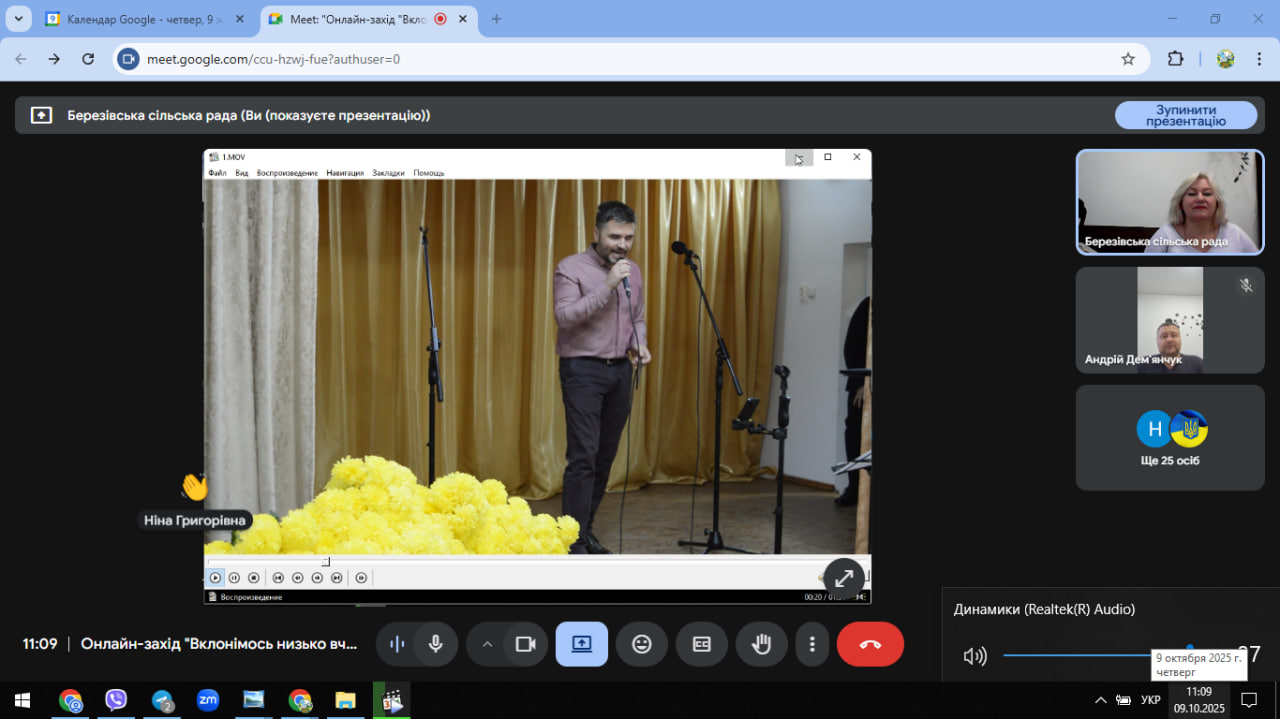The image size is (1280, 719).
Task: Open Chrome extensions puzzle icon
Action: [x=1176, y=59]
